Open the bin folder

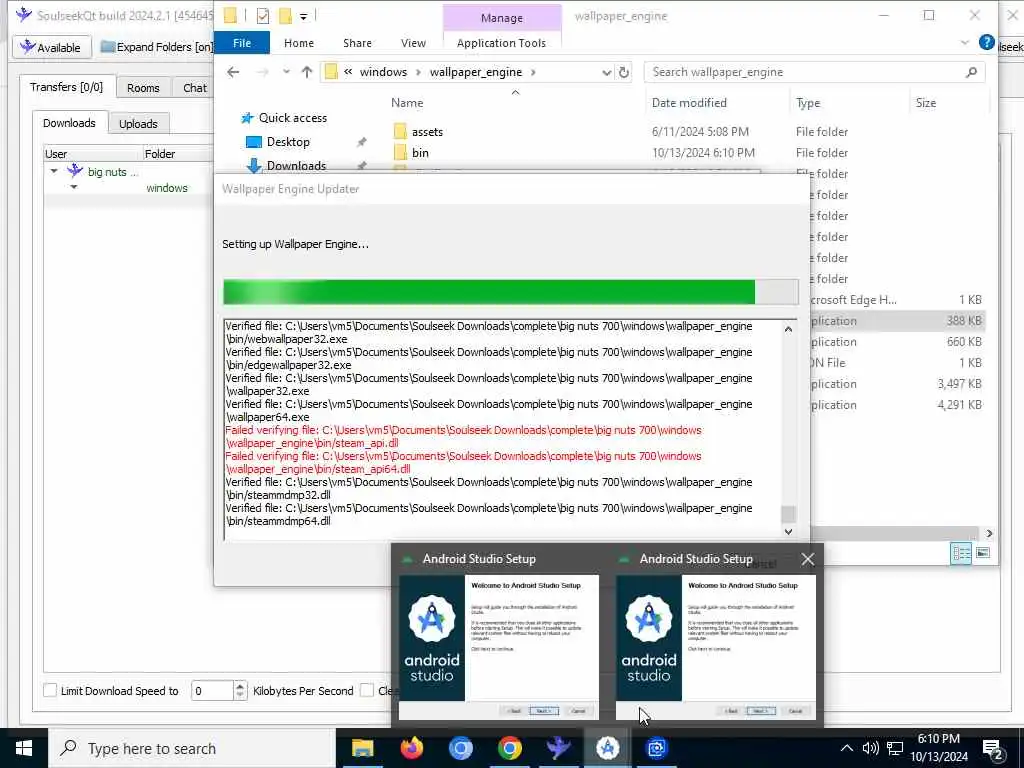point(420,153)
